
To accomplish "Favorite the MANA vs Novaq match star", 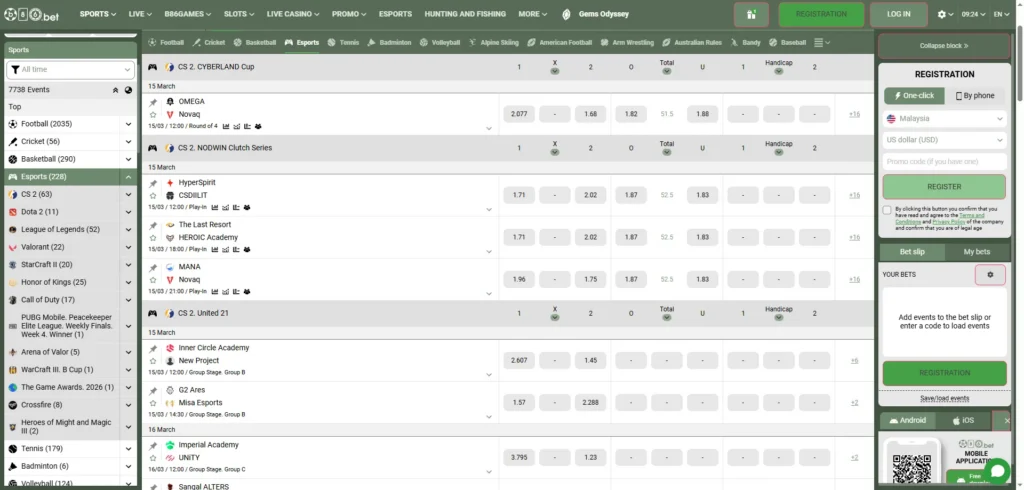I will [153, 280].
